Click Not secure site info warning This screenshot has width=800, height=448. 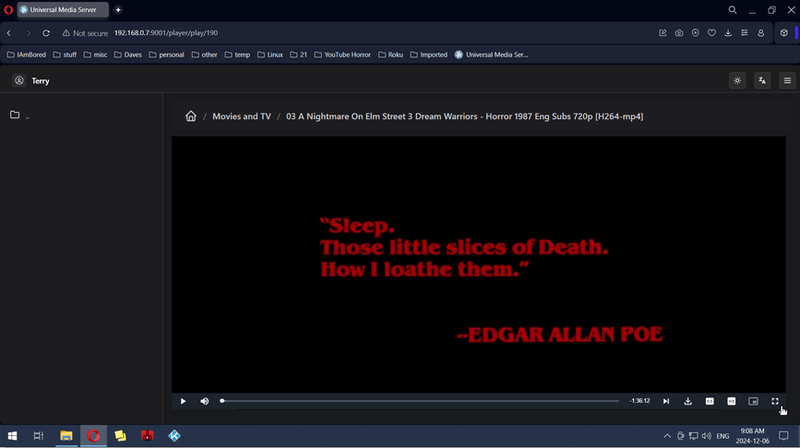pyautogui.click(x=85, y=33)
